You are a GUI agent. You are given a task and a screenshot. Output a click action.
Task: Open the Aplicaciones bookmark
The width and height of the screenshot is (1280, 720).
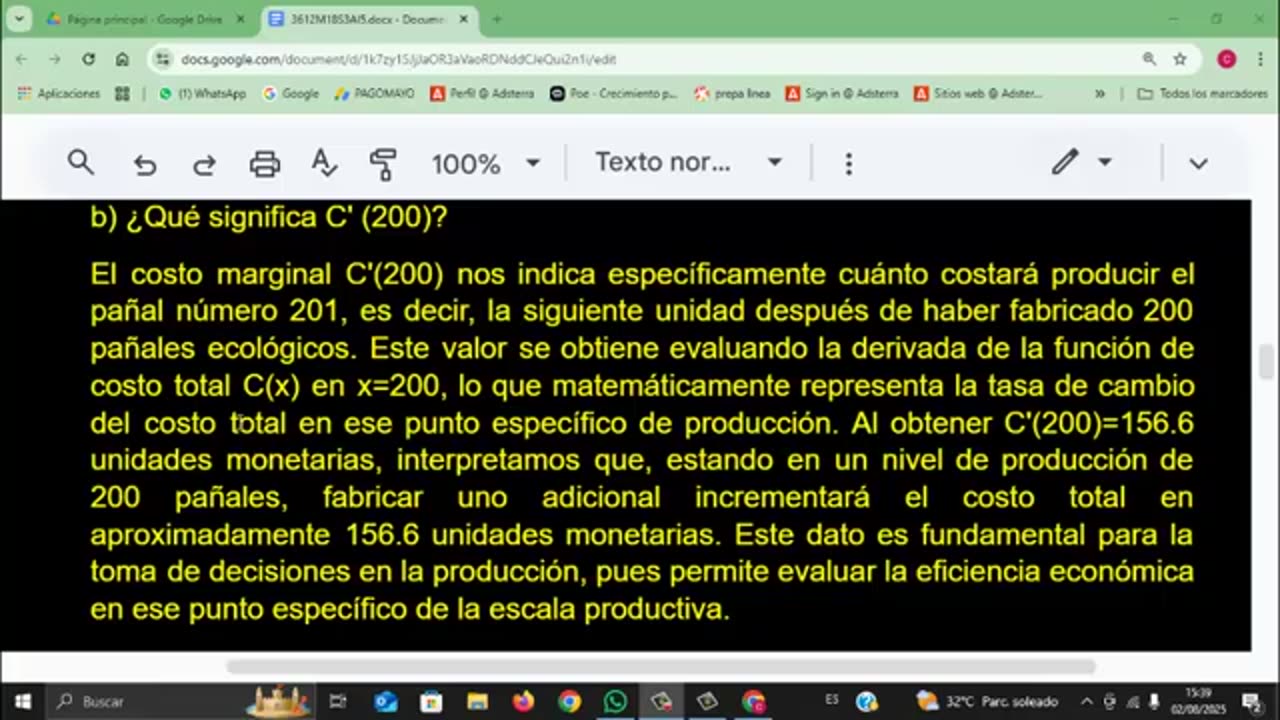tap(59, 93)
